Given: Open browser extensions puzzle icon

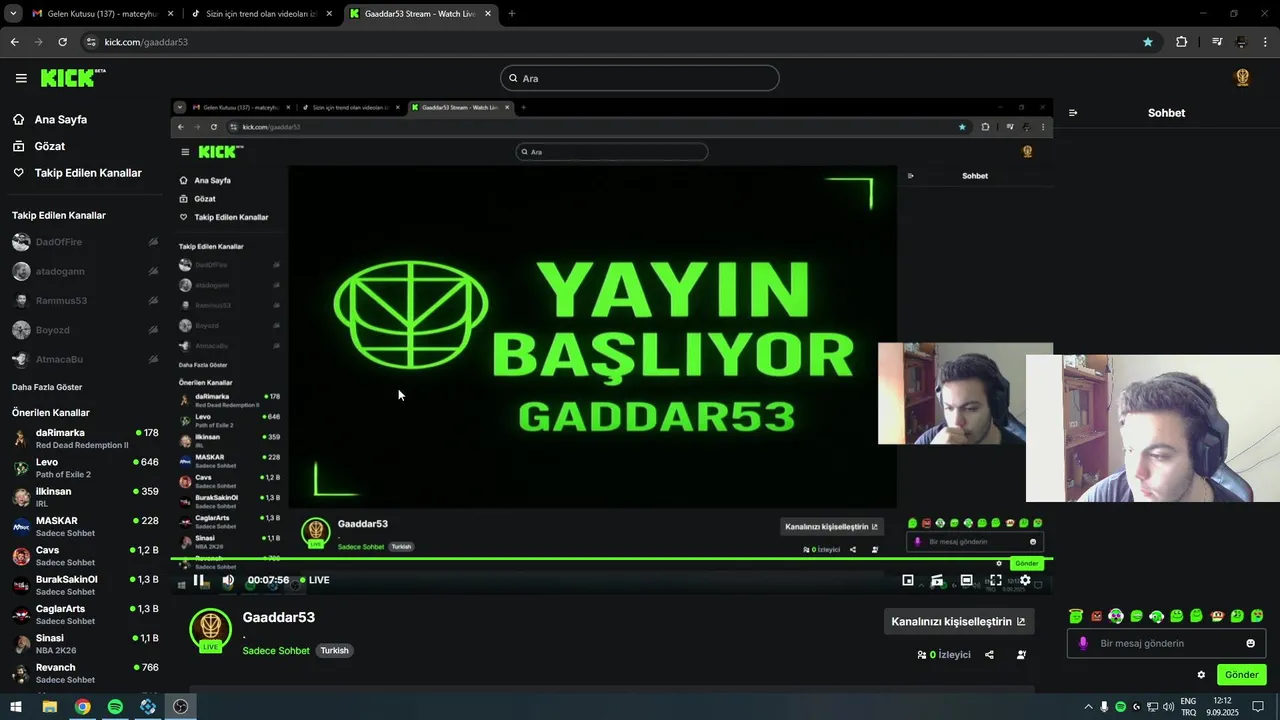Looking at the screenshot, I should tap(1182, 42).
